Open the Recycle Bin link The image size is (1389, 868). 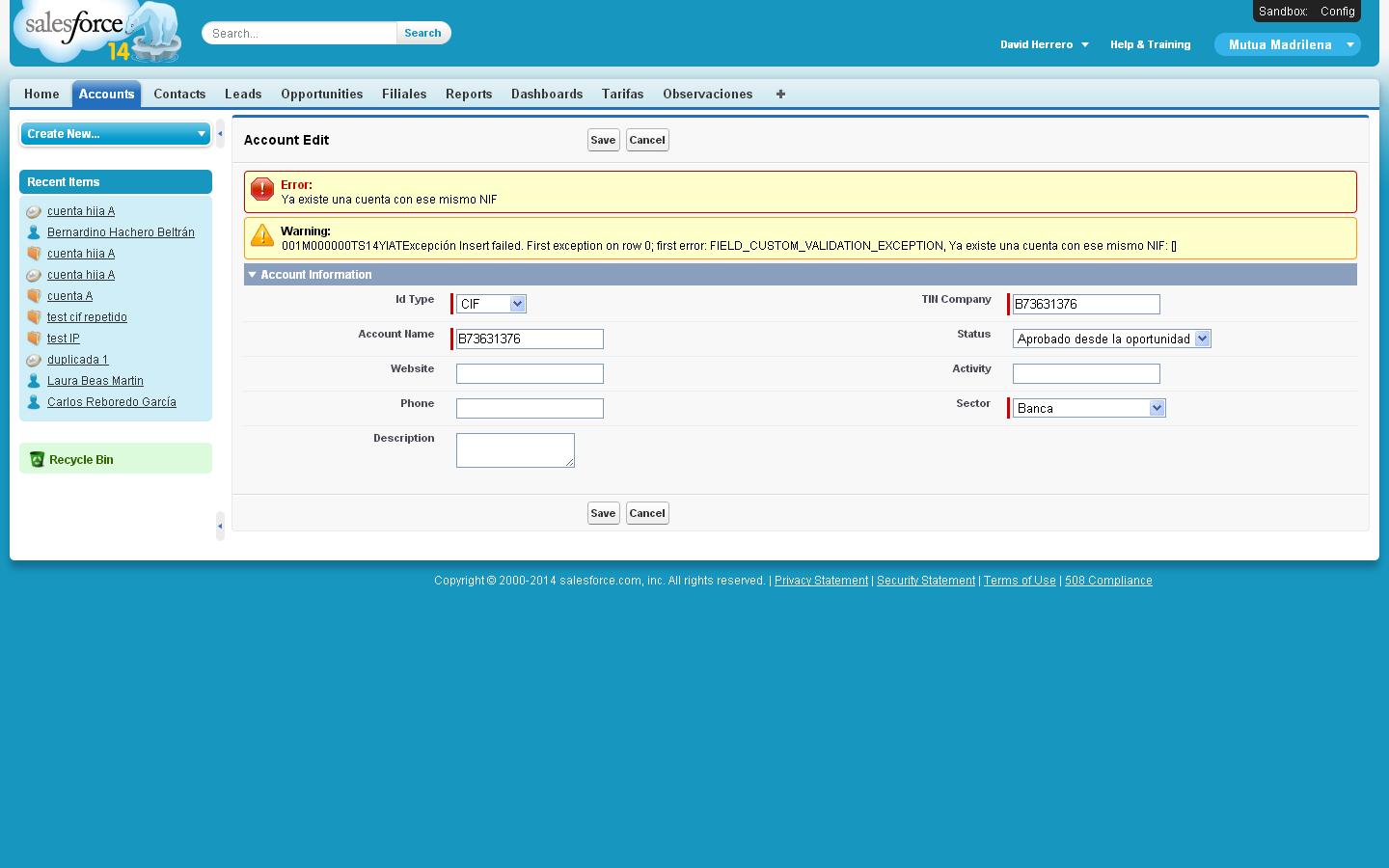point(81,460)
